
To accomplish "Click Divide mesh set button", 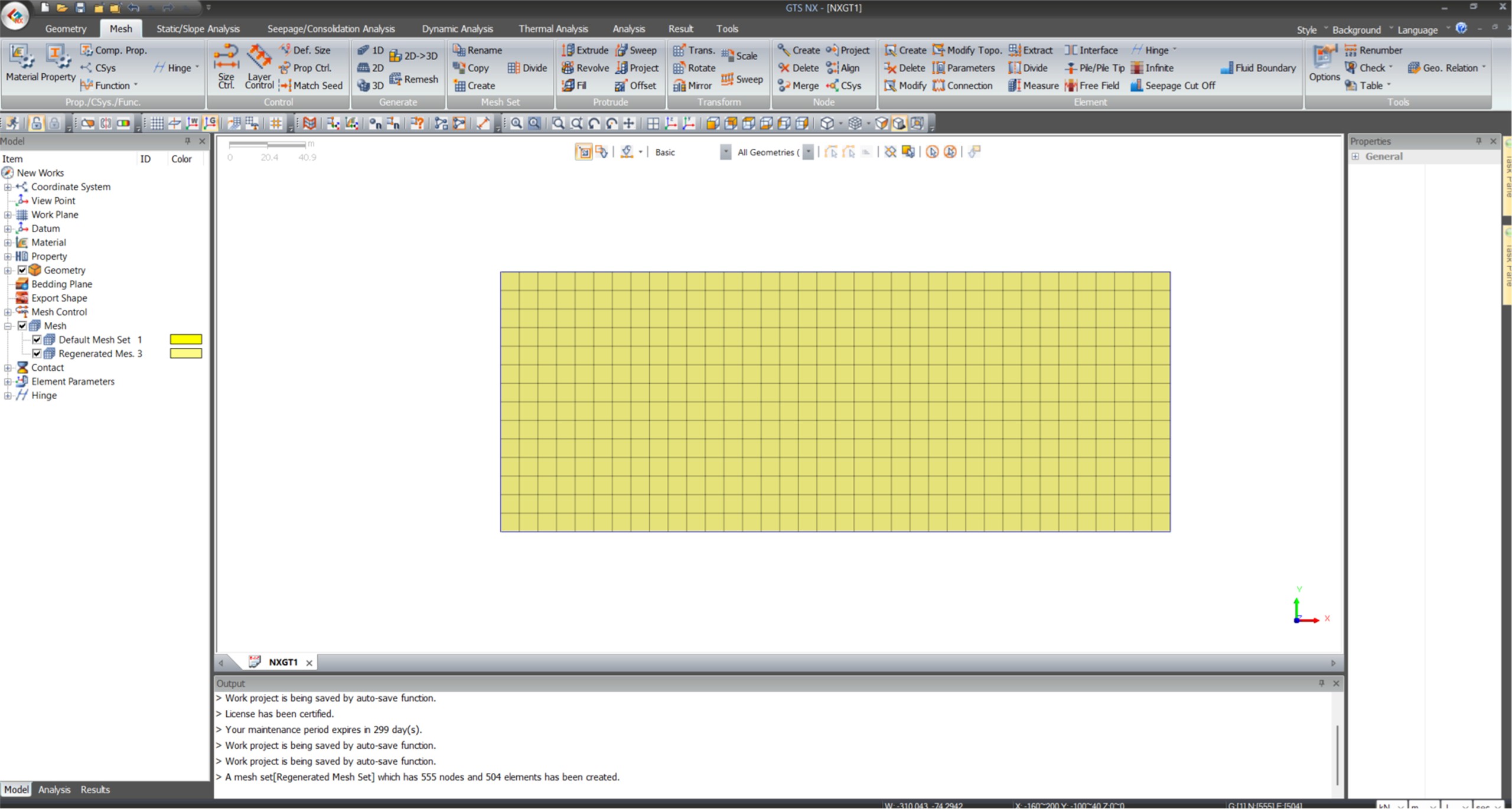I will (x=527, y=68).
